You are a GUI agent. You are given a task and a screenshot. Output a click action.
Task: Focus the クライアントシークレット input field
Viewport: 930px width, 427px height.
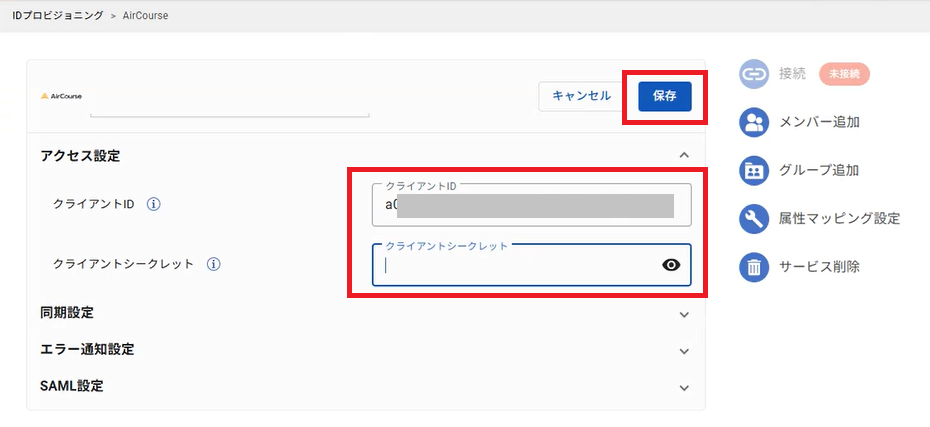[x=531, y=265]
